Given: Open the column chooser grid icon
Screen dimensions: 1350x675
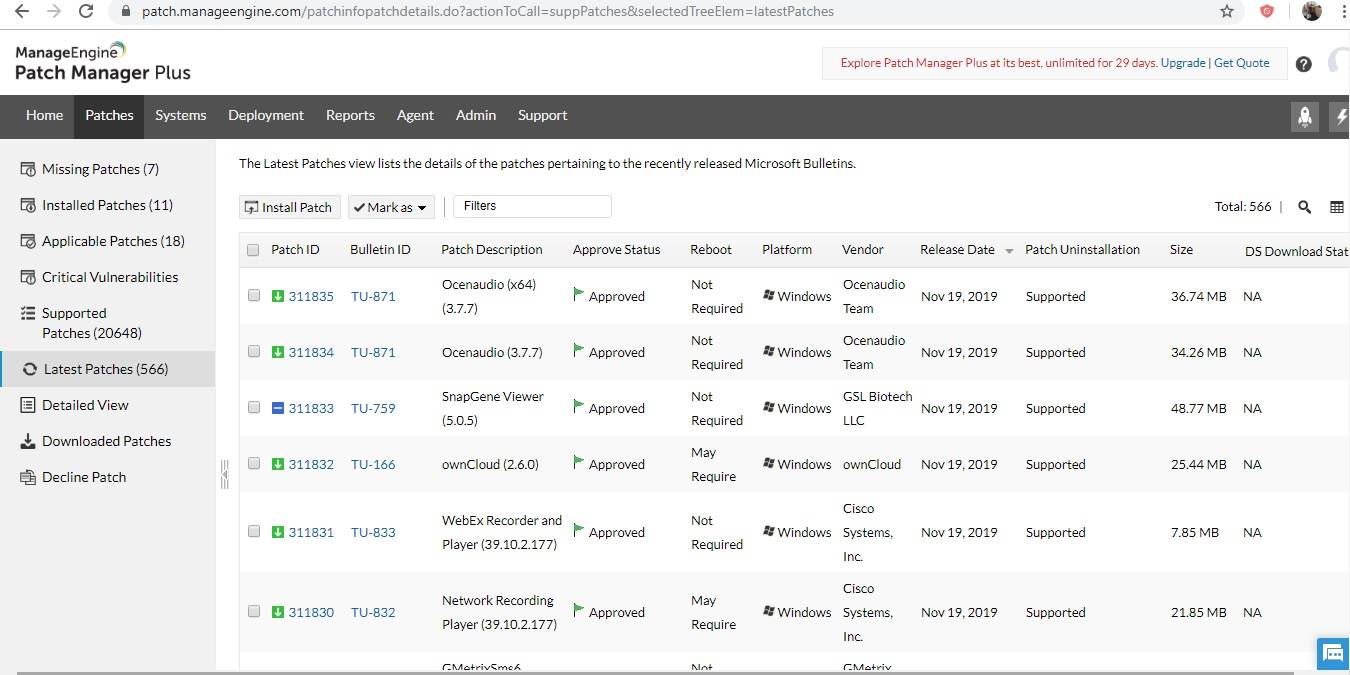Looking at the screenshot, I should 1337,206.
